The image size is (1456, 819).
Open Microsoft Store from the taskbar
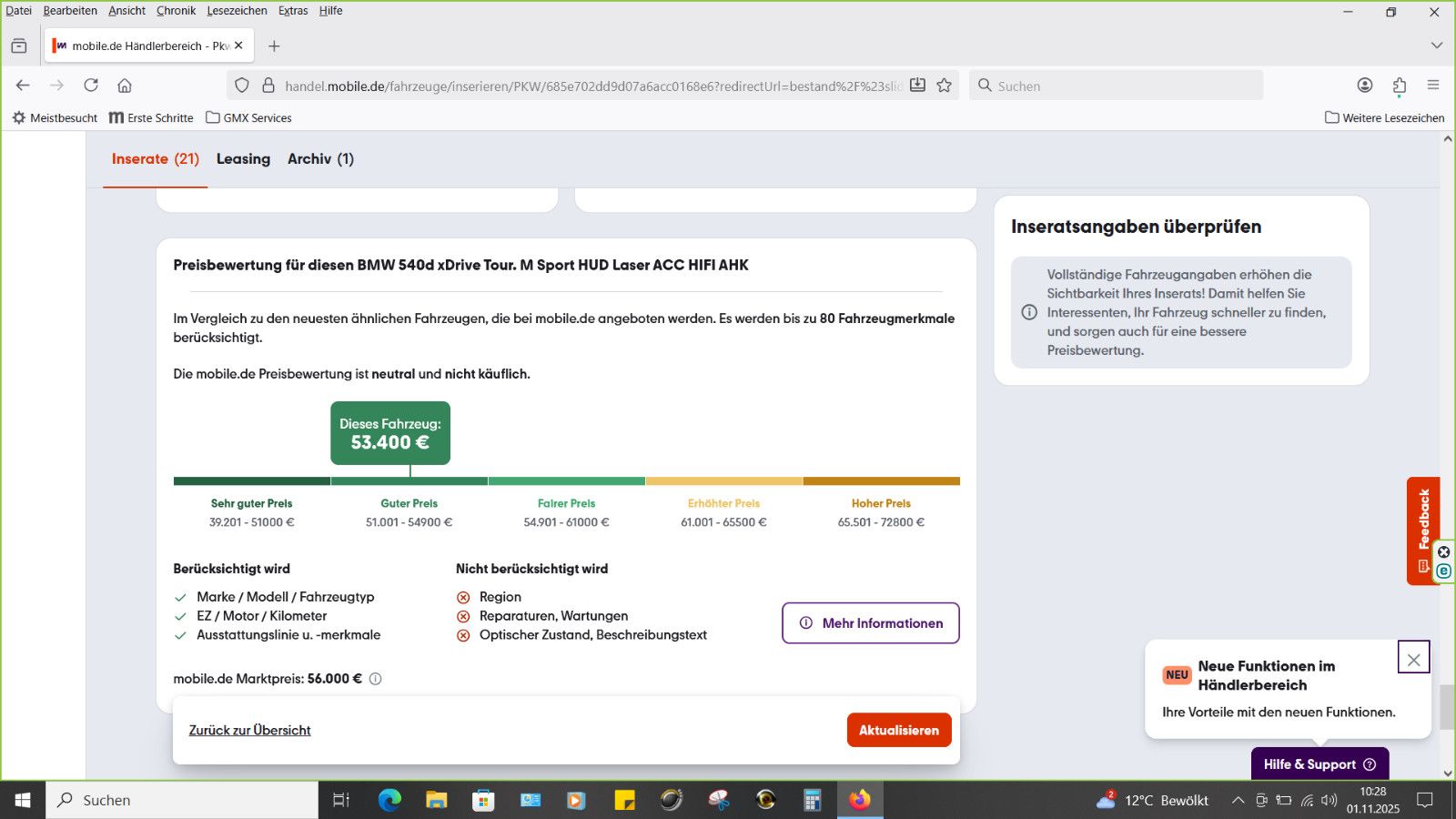coord(483,800)
